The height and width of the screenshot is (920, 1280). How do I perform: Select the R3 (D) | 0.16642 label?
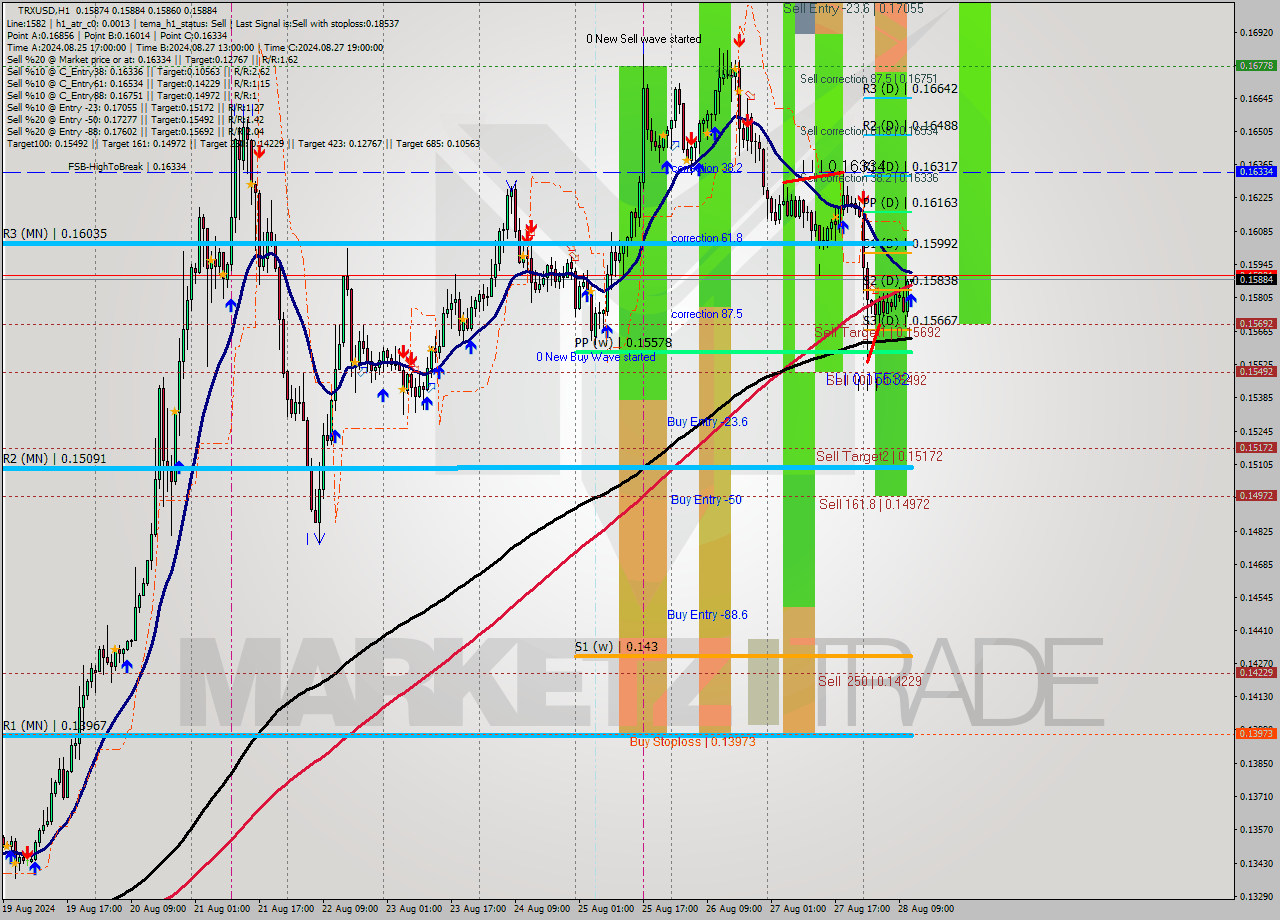click(x=910, y=89)
